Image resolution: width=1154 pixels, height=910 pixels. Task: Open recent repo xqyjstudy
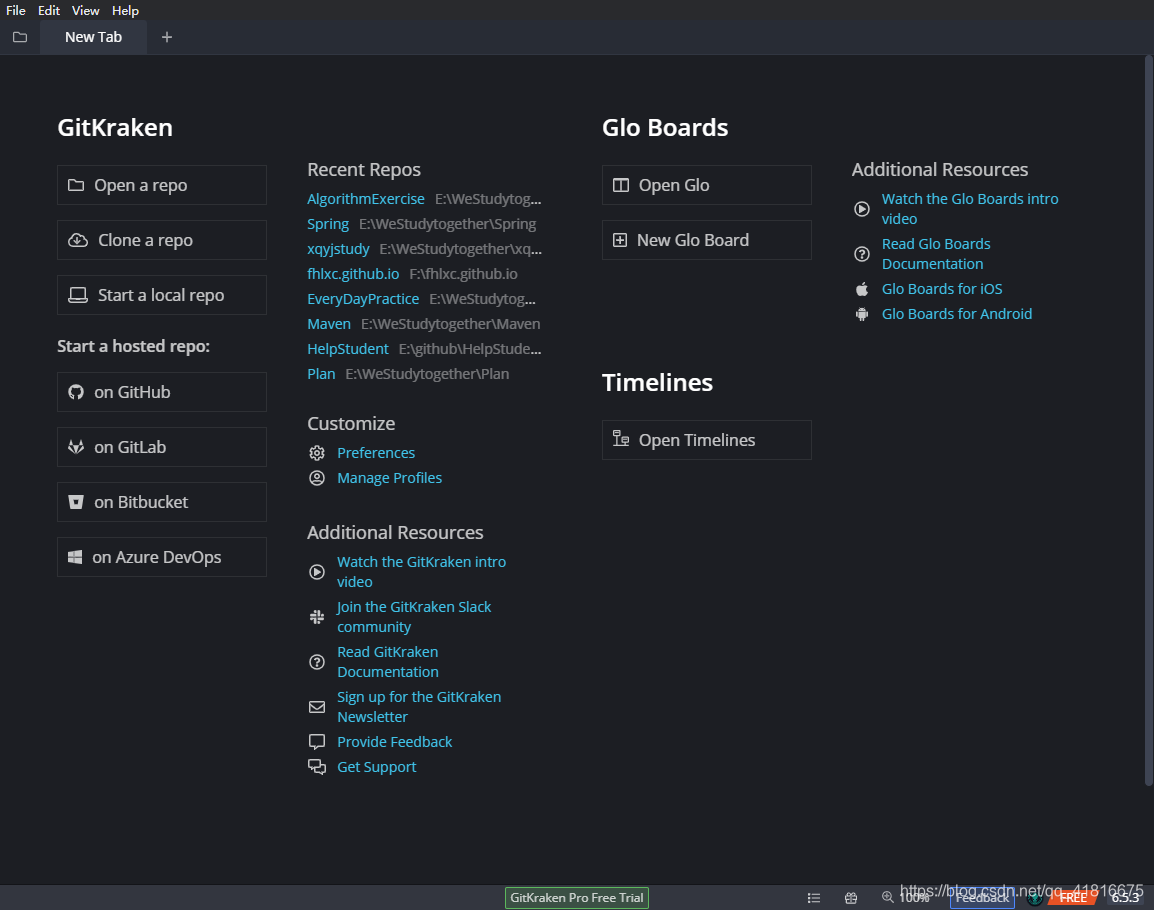tap(338, 249)
